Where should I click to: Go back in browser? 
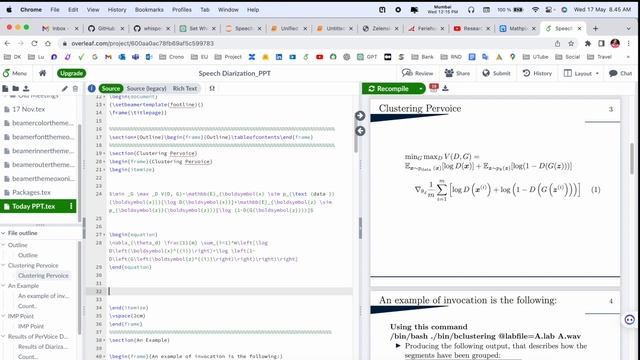tap(7, 43)
